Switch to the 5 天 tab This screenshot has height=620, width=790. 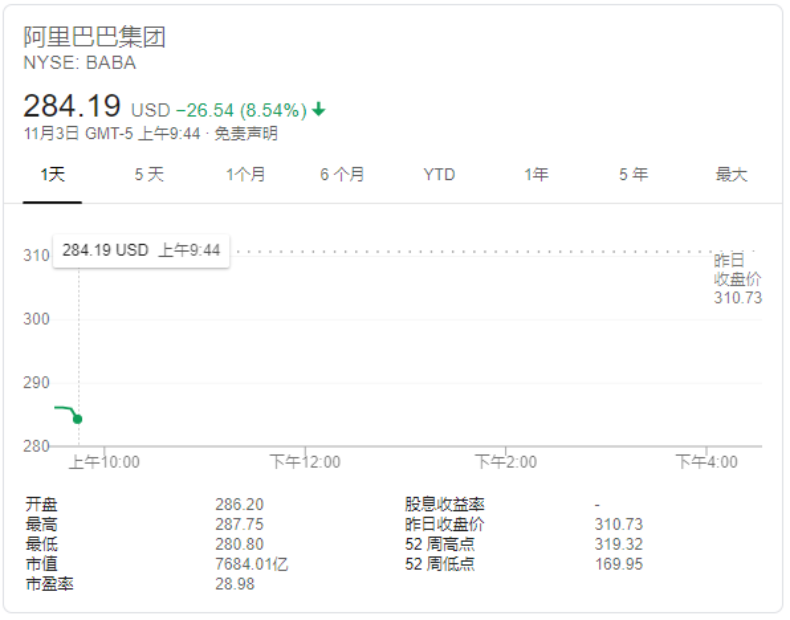pos(149,175)
